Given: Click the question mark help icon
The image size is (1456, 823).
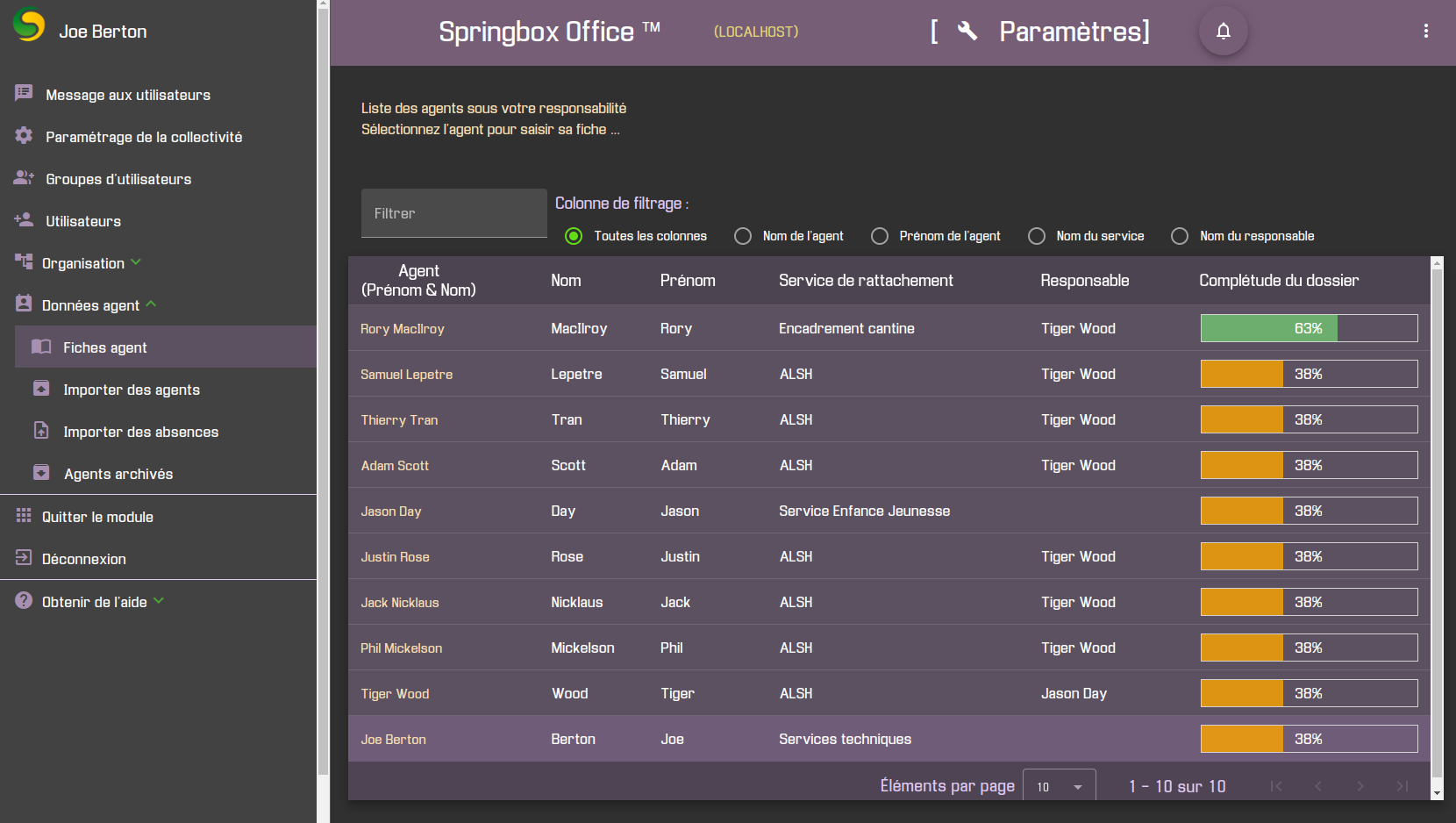Looking at the screenshot, I should coord(24,600).
